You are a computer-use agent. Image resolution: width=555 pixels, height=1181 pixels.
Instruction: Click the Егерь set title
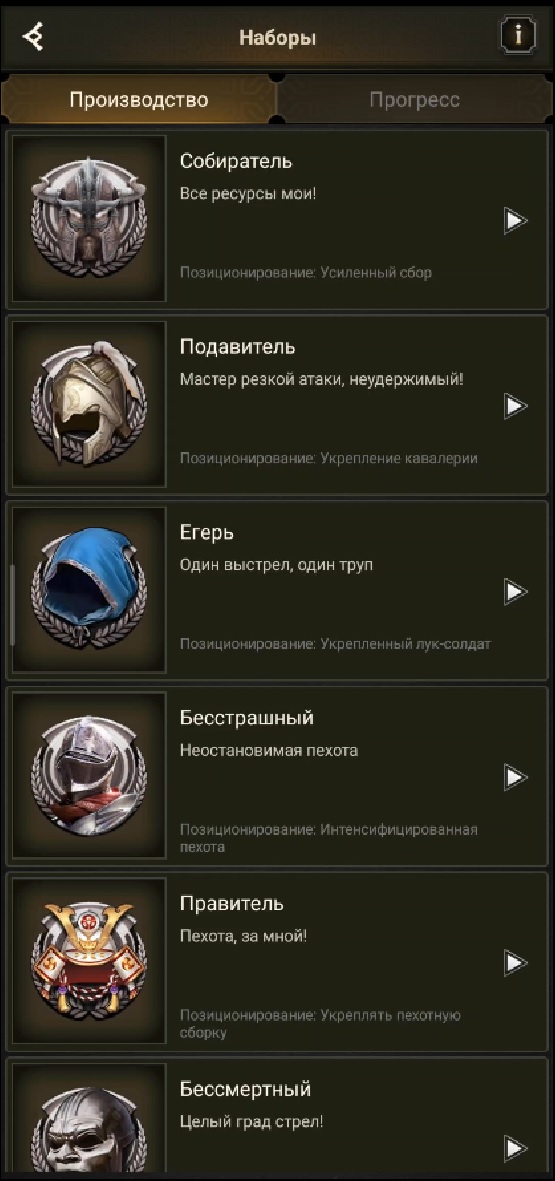click(206, 533)
